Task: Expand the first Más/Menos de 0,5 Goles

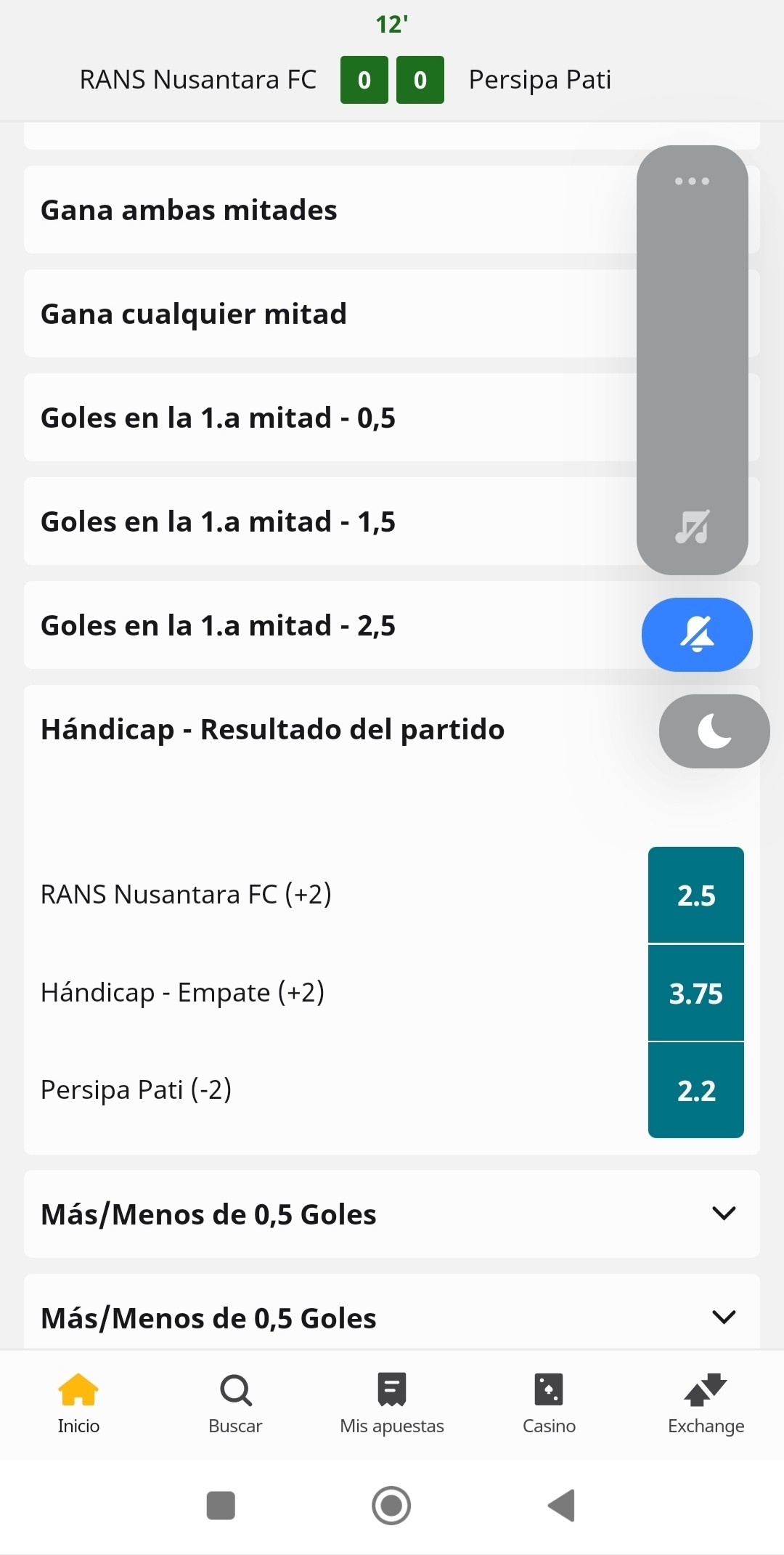Action: (x=392, y=1214)
